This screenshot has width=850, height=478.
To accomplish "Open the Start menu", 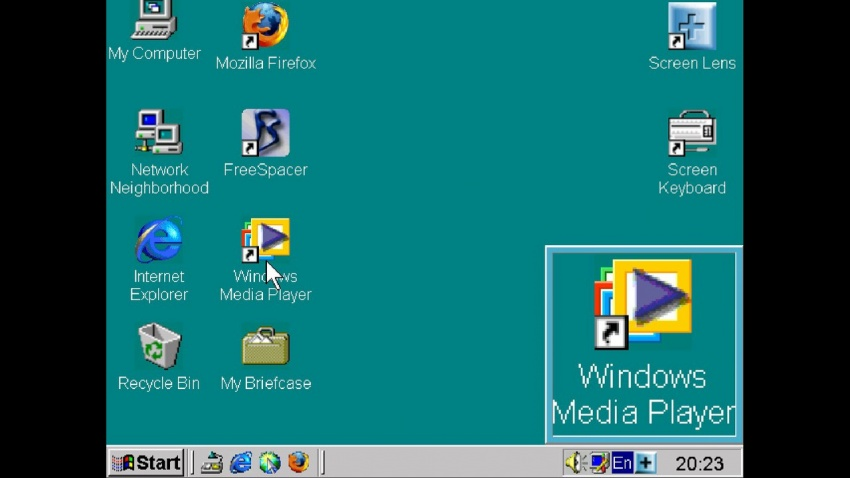I will tap(147, 462).
